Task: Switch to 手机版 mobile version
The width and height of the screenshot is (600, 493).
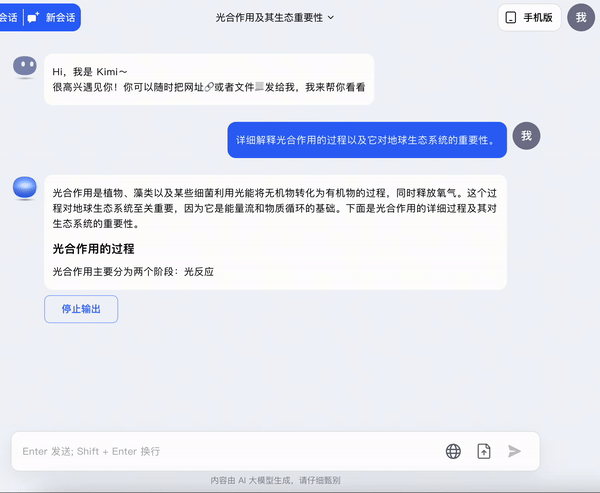Action: click(x=529, y=17)
